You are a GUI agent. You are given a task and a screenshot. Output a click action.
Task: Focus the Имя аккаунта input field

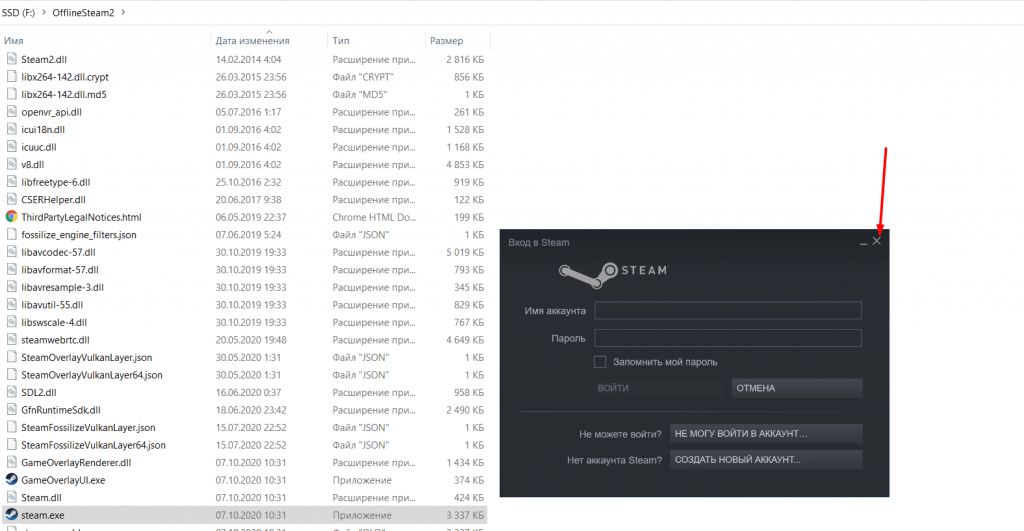tap(728, 311)
